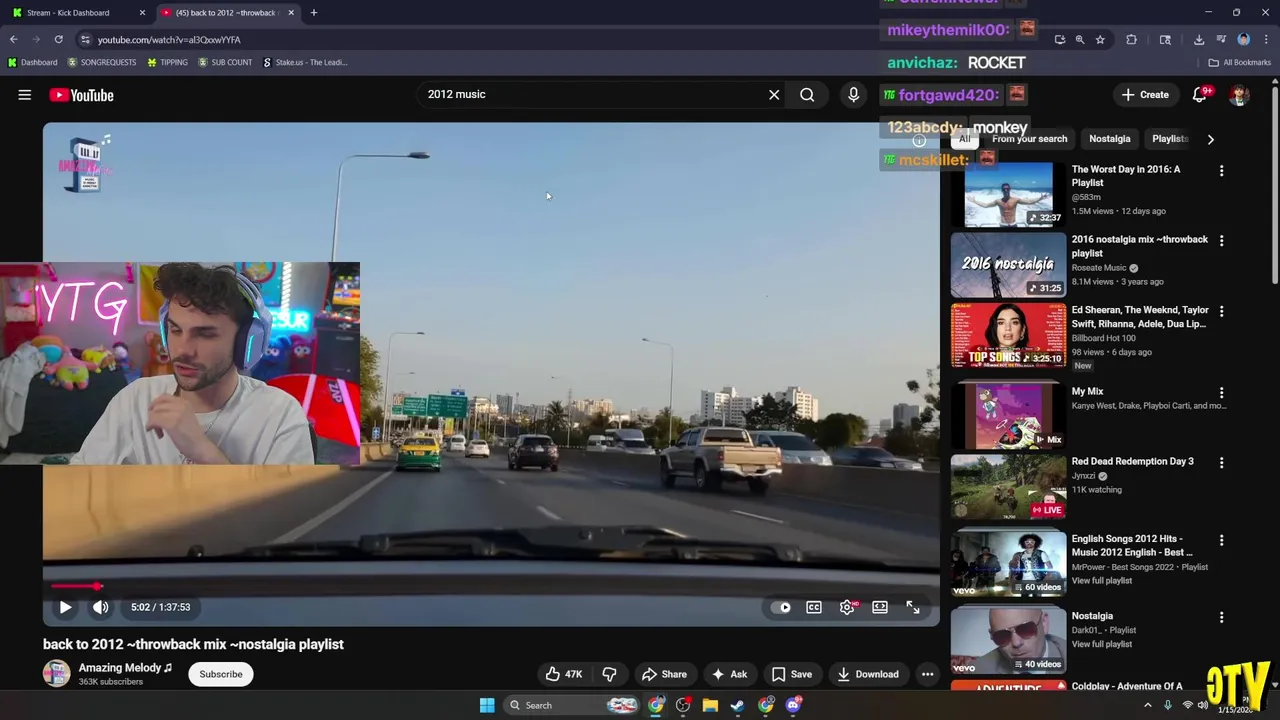The height and width of the screenshot is (720, 1280).
Task: Open the YouTube hamburger guide menu
Action: [x=25, y=95]
